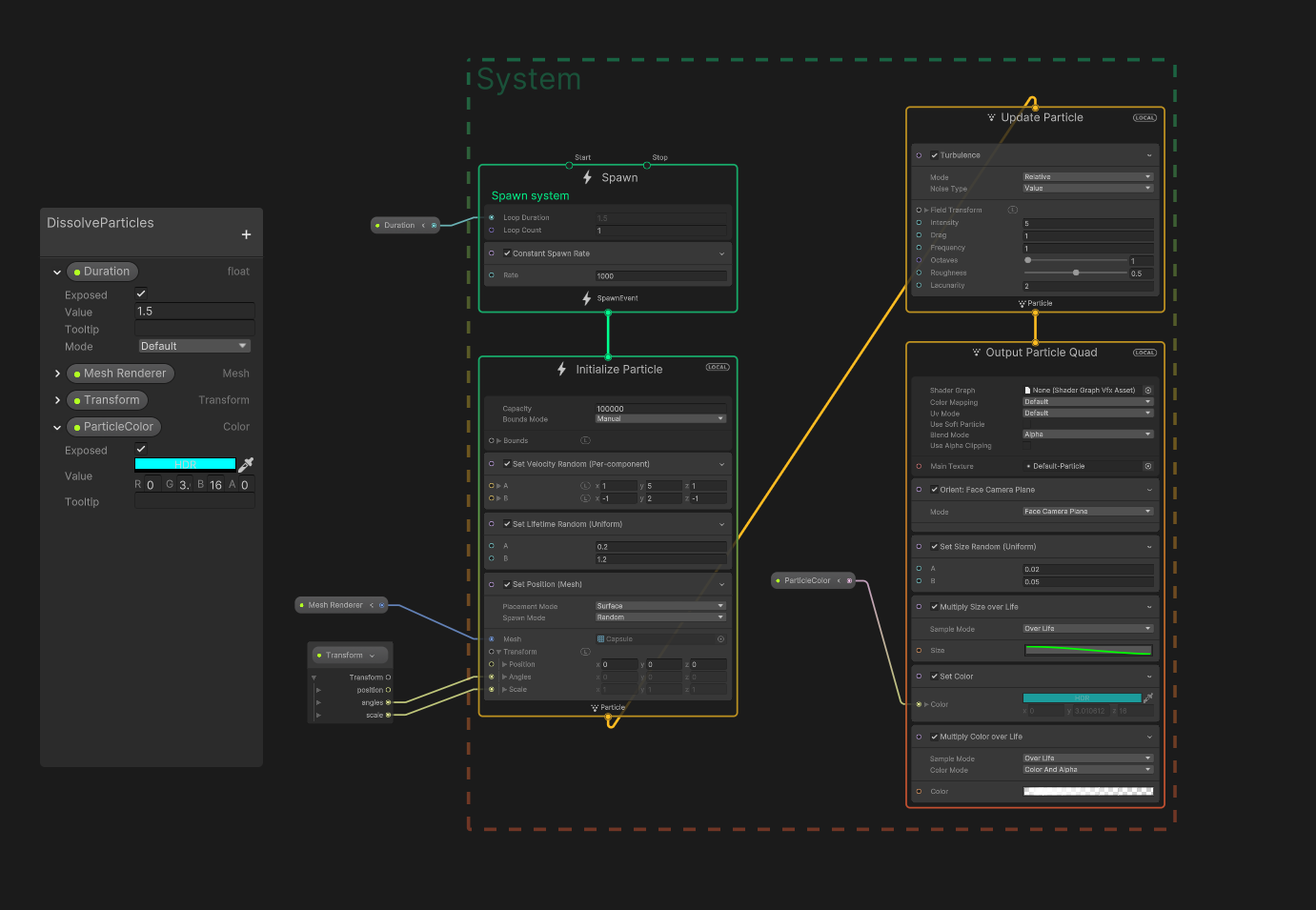Open the Capsule mesh object picker in Set Position
1316x910 pixels.
pos(721,638)
